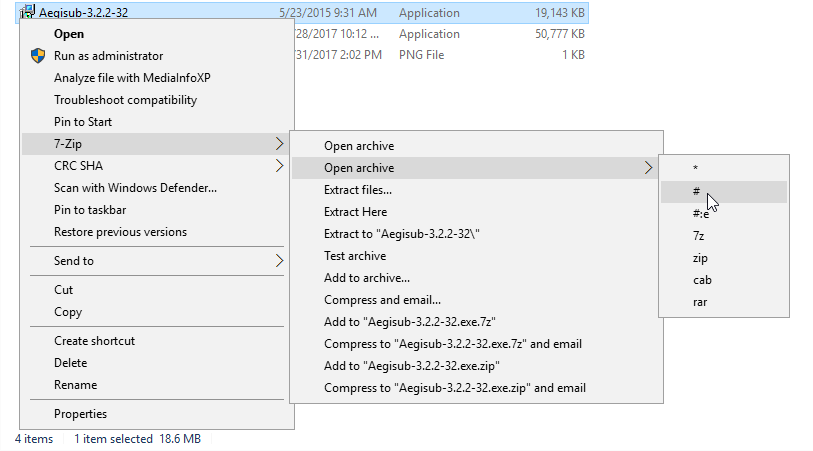
Task: Click the 5/23/2015 9:31 AM date cell
Action: tap(328, 12)
